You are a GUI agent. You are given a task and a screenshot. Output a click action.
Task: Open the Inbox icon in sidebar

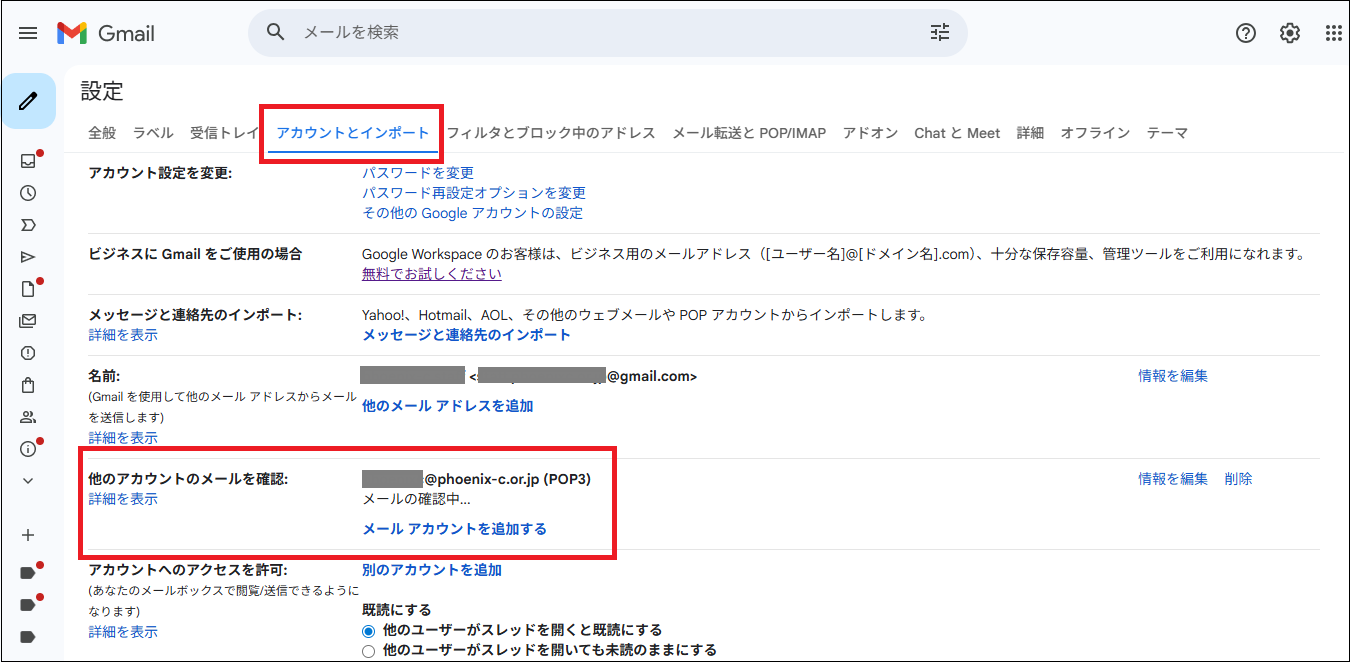click(28, 161)
